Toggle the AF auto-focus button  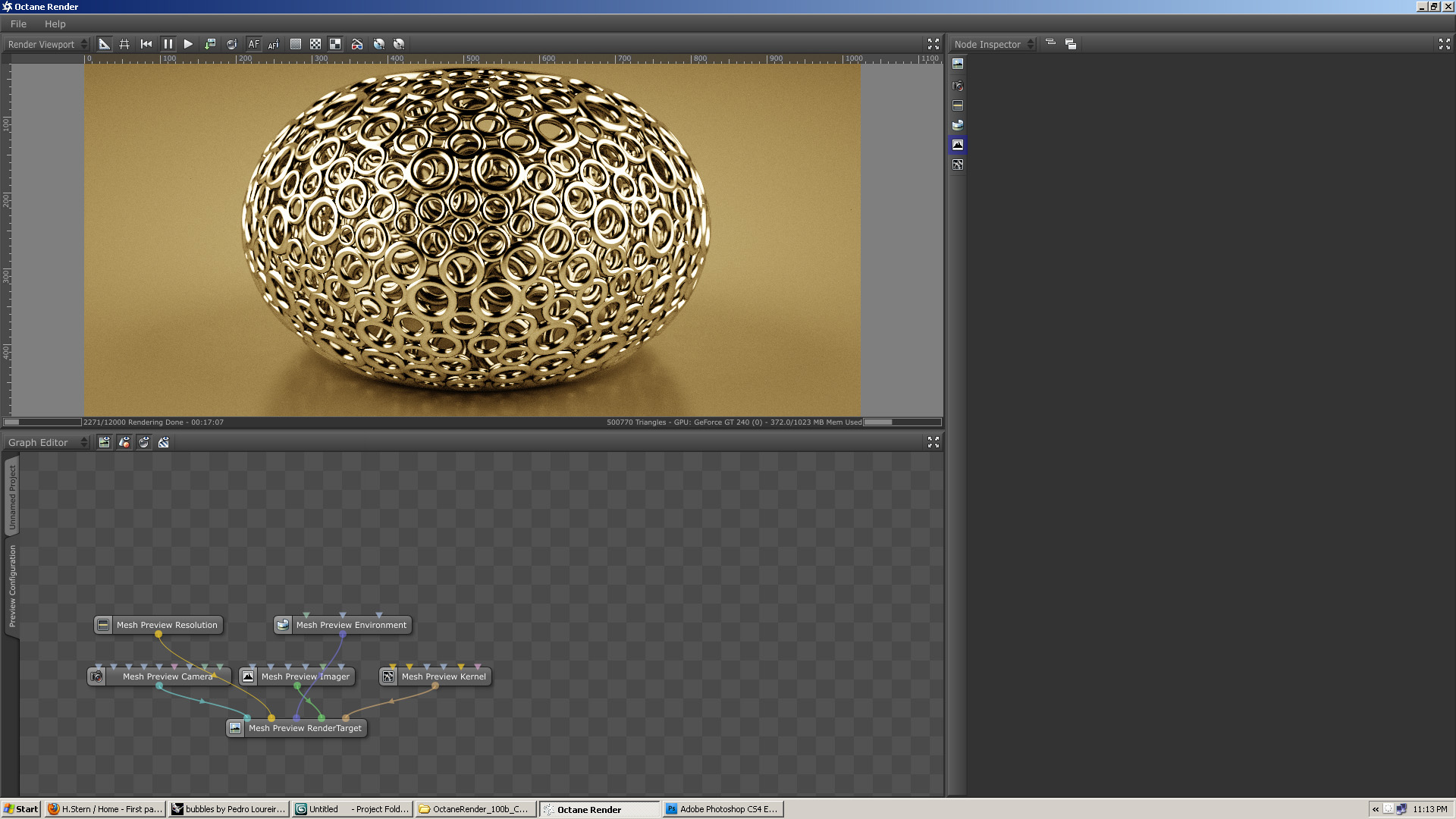point(253,44)
